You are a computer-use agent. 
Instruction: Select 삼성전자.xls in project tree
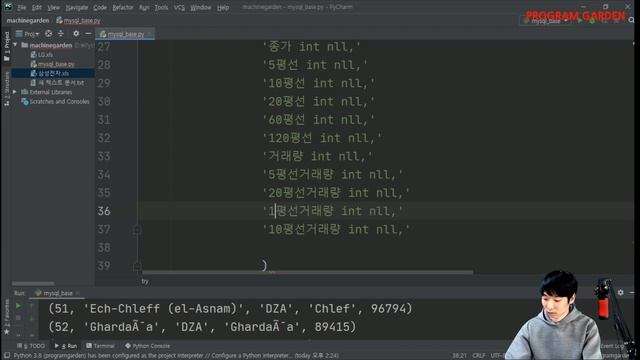coord(50,73)
